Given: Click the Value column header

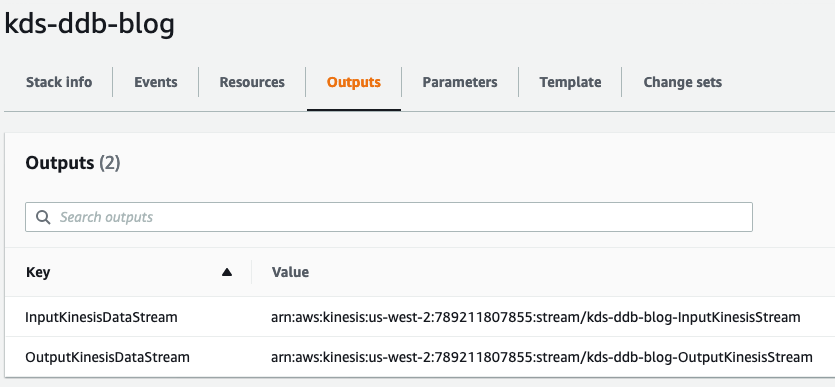Looking at the screenshot, I should tap(290, 273).
